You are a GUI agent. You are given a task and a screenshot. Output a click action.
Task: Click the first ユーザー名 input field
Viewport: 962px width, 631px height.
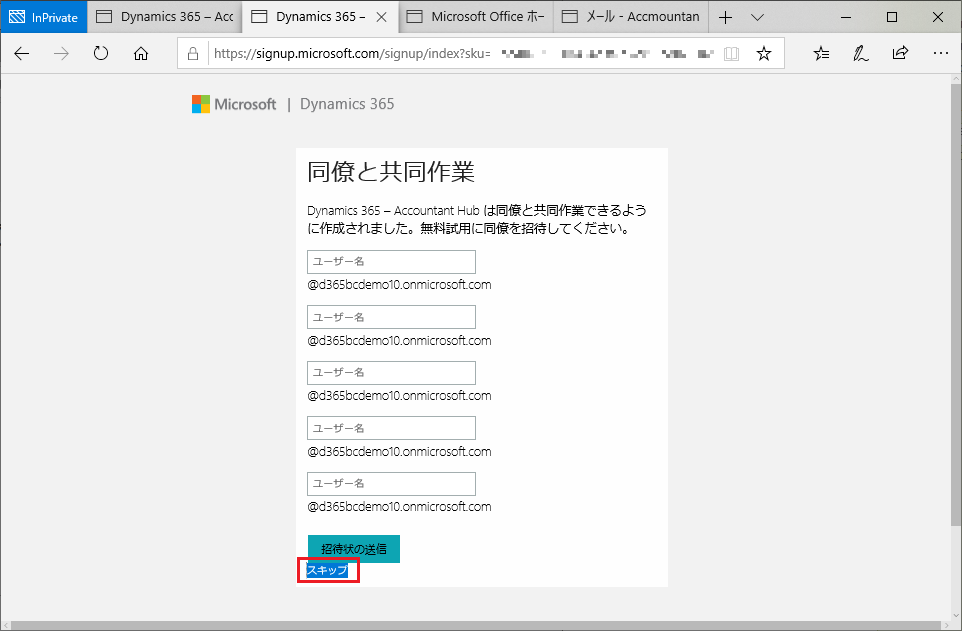pyautogui.click(x=391, y=262)
